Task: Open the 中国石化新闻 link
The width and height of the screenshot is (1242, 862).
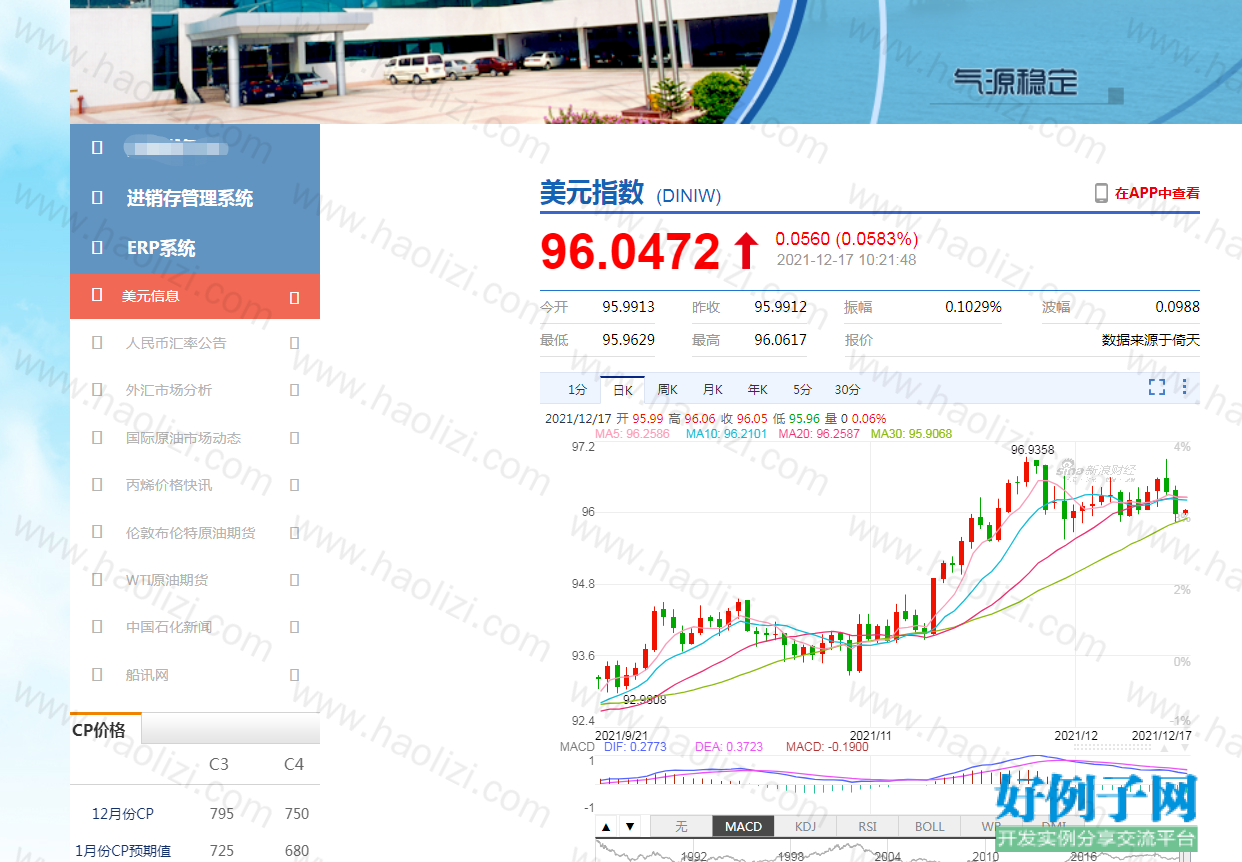Action: 169,627
